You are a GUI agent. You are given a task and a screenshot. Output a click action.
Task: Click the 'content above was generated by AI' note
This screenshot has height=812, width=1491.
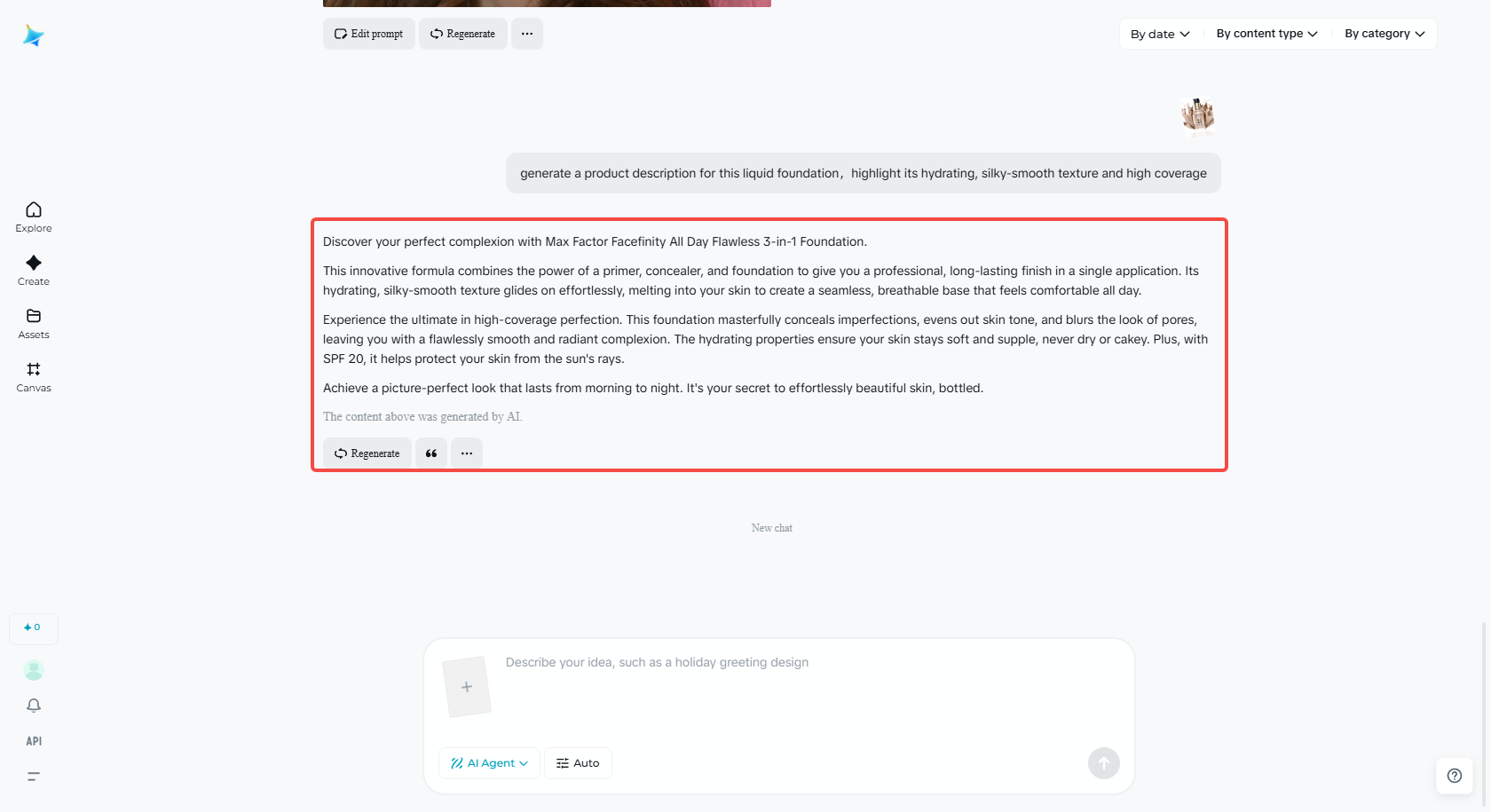click(x=422, y=417)
